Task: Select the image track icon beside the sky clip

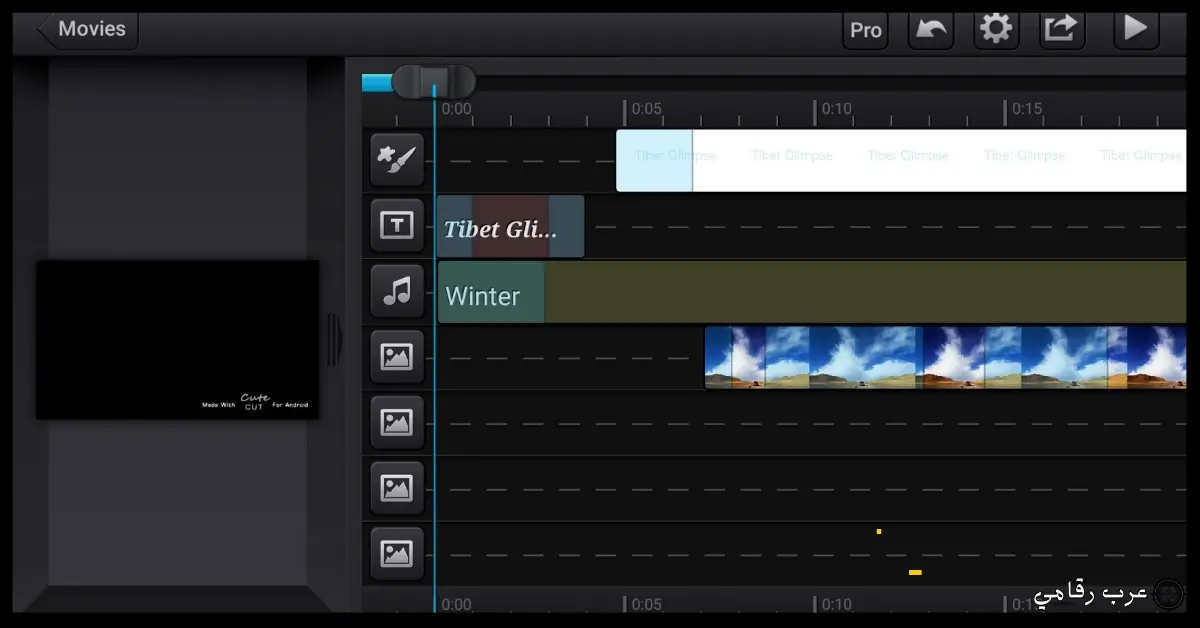Action: [397, 357]
